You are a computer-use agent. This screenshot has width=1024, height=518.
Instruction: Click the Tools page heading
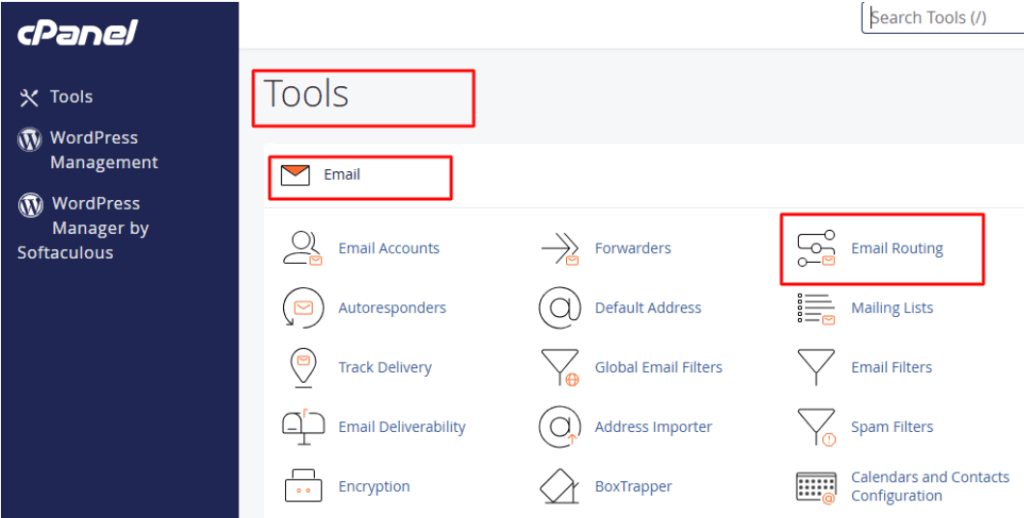point(306,93)
